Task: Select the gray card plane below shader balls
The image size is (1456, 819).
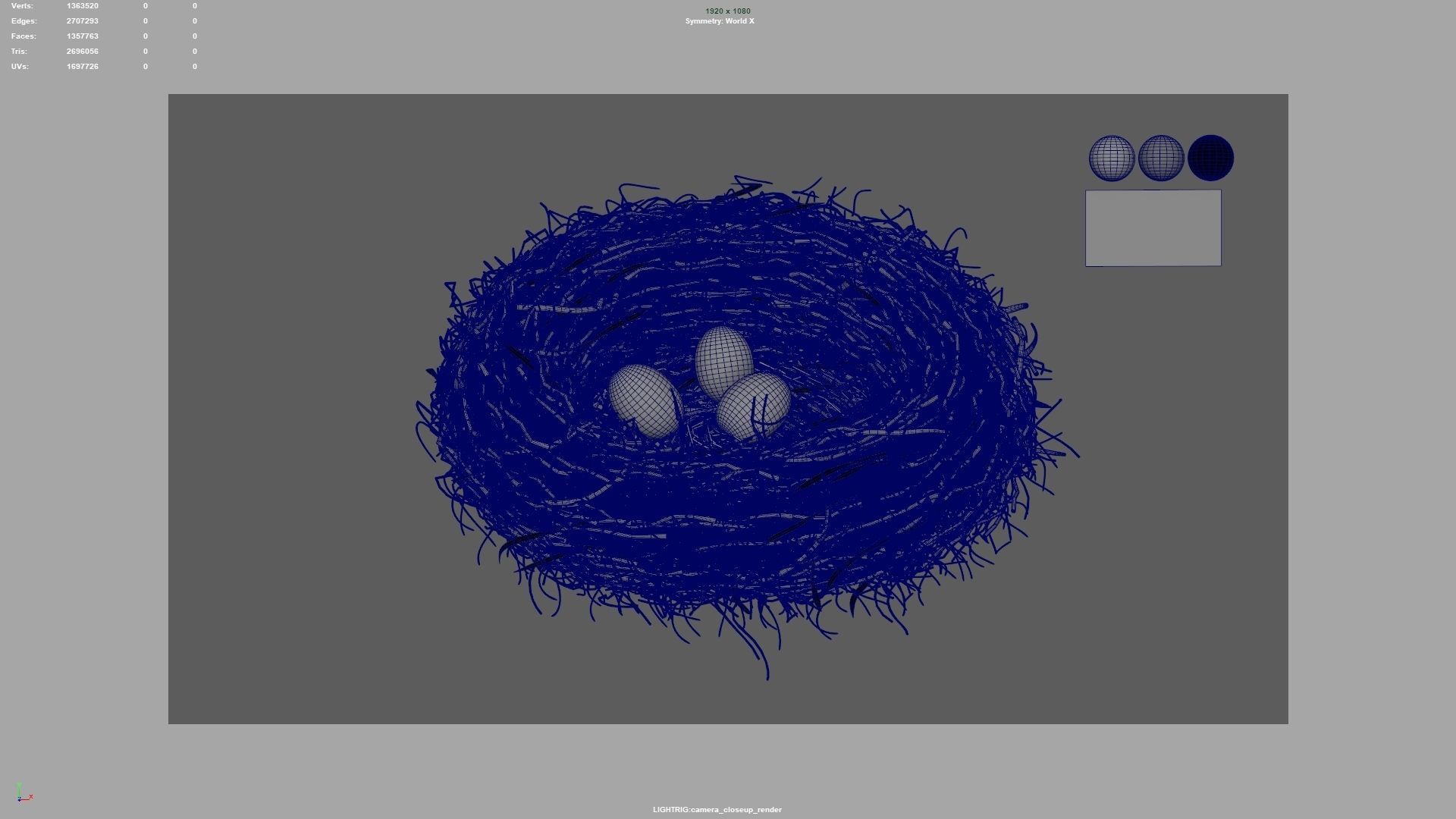Action: pyautogui.click(x=1153, y=228)
